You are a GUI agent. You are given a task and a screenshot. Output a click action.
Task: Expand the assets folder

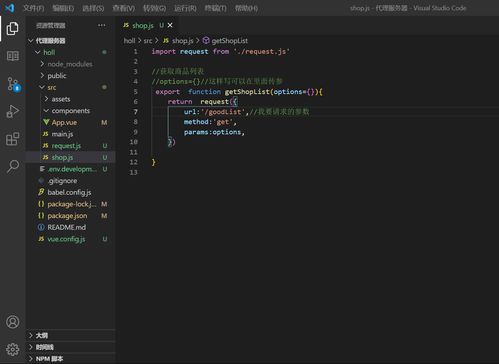point(71,99)
